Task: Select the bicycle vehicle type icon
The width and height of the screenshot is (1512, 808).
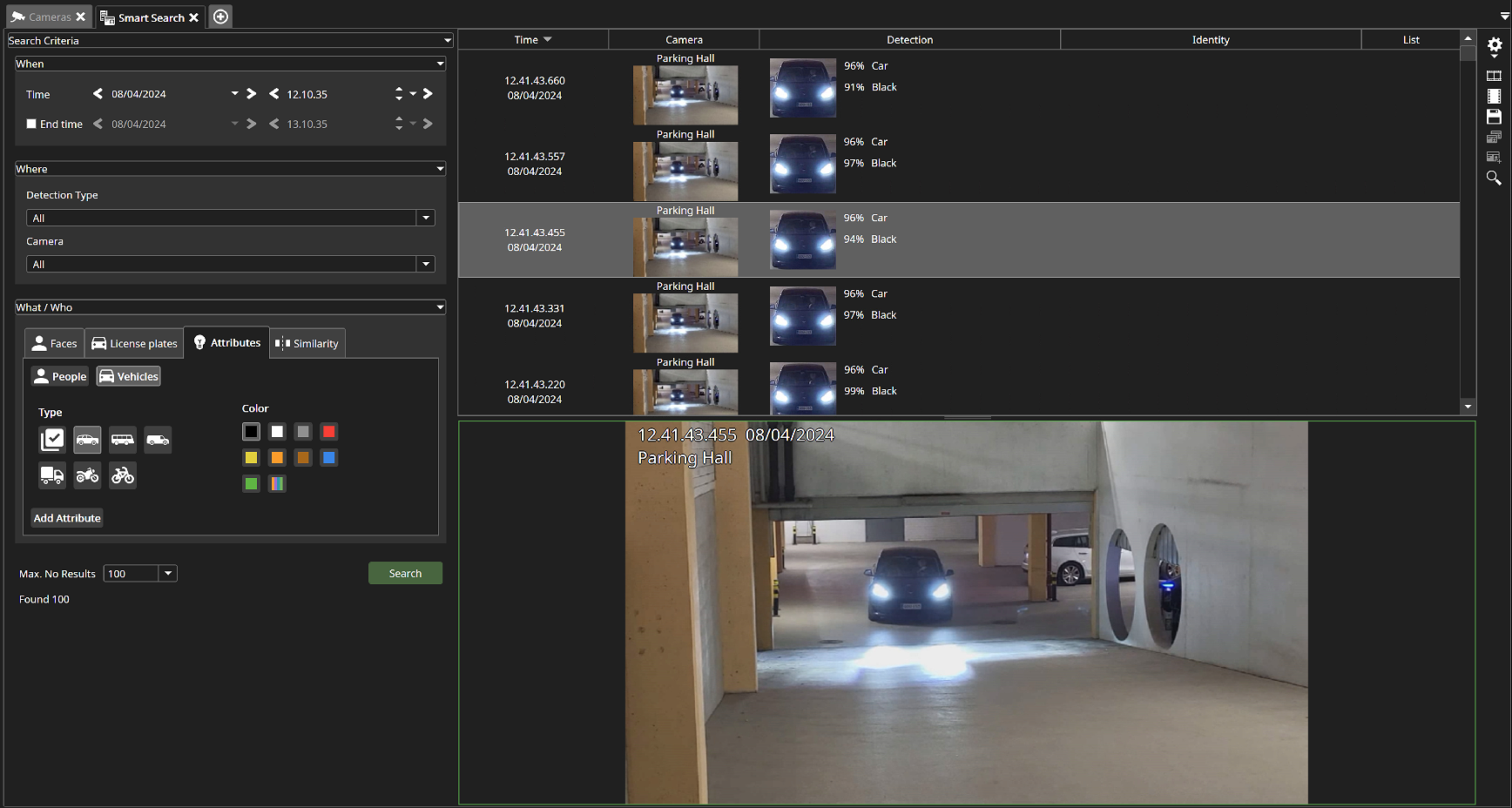Action: point(123,475)
